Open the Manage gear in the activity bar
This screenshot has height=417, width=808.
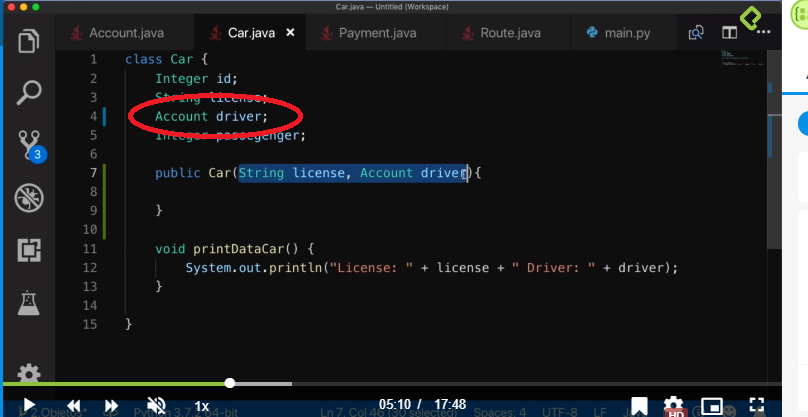click(x=29, y=374)
